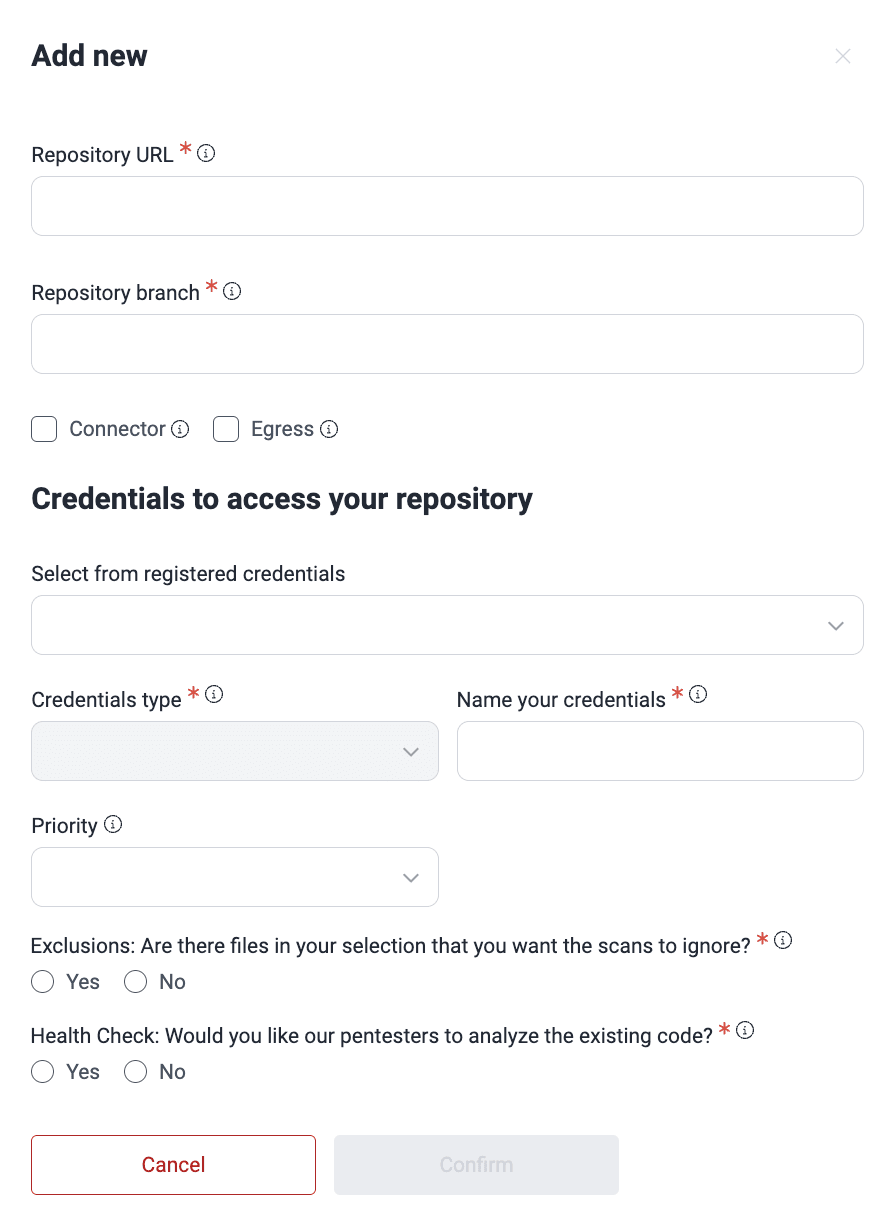Image resolution: width=894 pixels, height=1231 pixels.
Task: Enable the Connector checkbox
Action: pos(44,429)
